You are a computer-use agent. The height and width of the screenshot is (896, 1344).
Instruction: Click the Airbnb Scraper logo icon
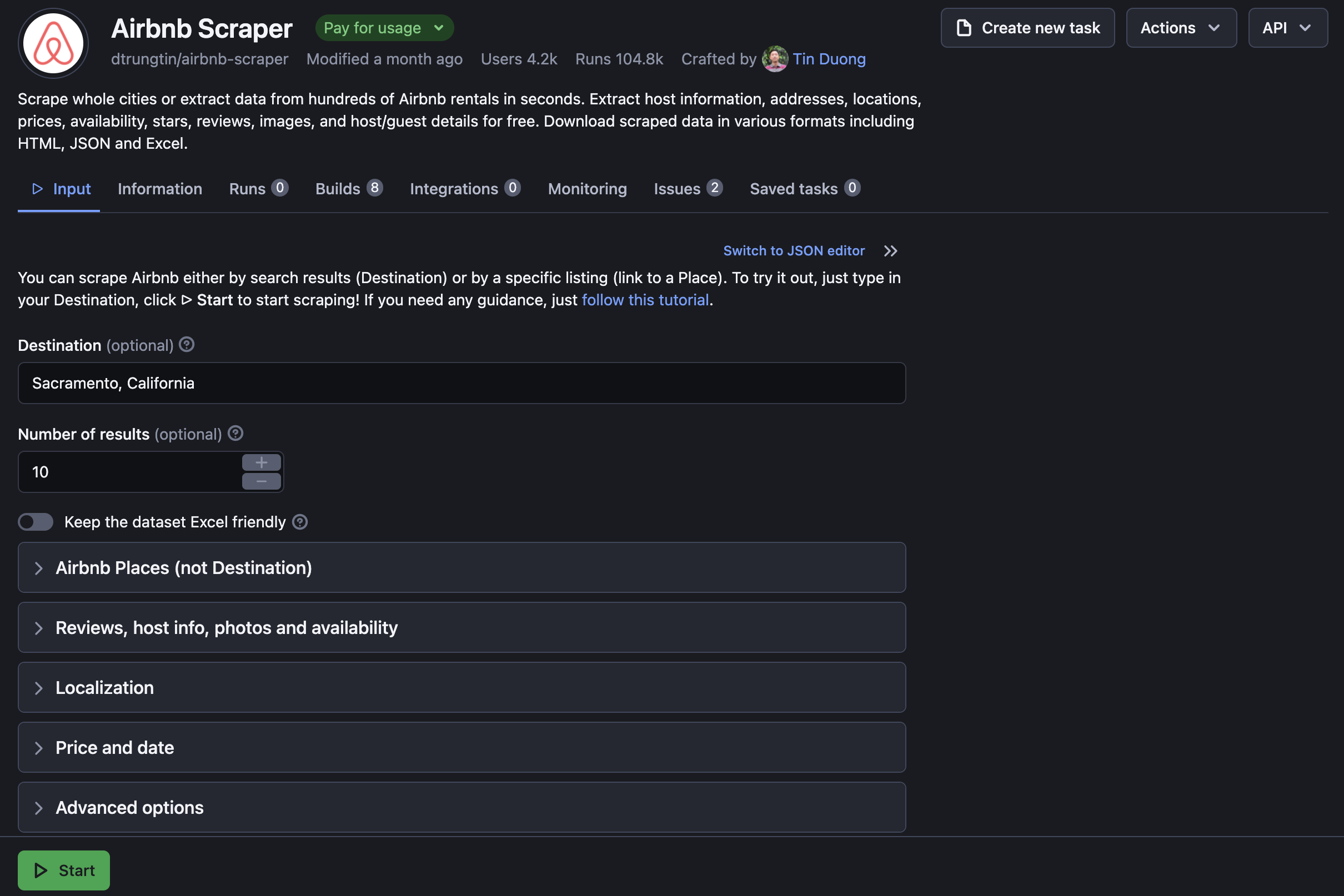pyautogui.click(x=53, y=43)
